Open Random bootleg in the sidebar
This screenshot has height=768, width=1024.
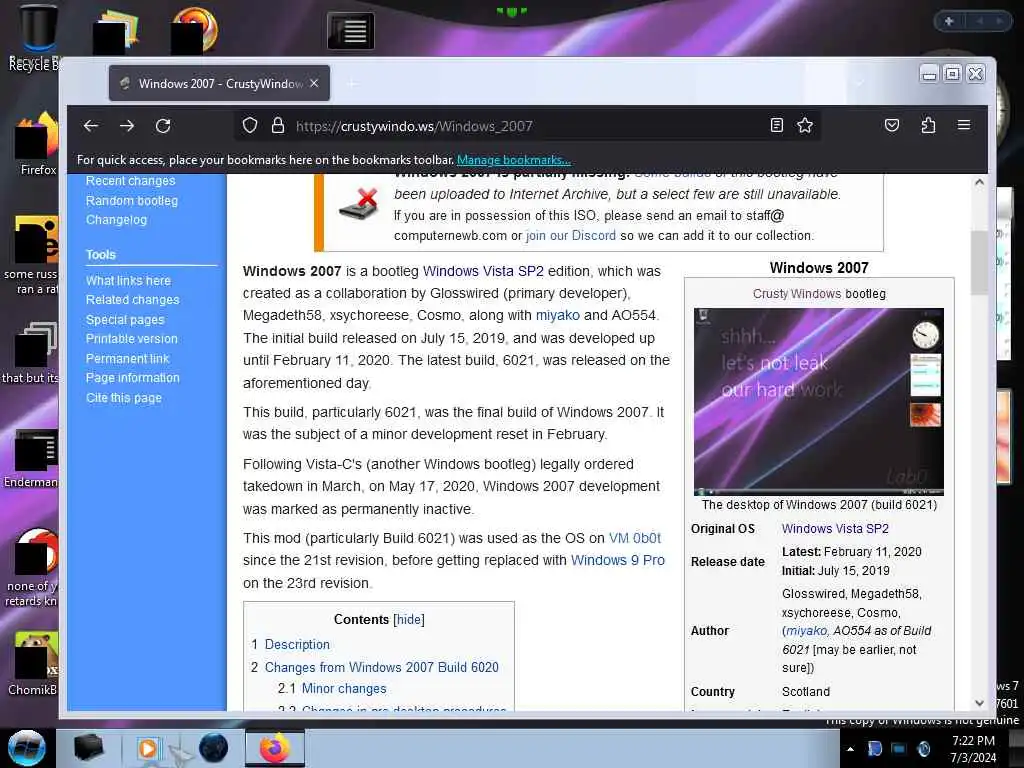click(132, 200)
